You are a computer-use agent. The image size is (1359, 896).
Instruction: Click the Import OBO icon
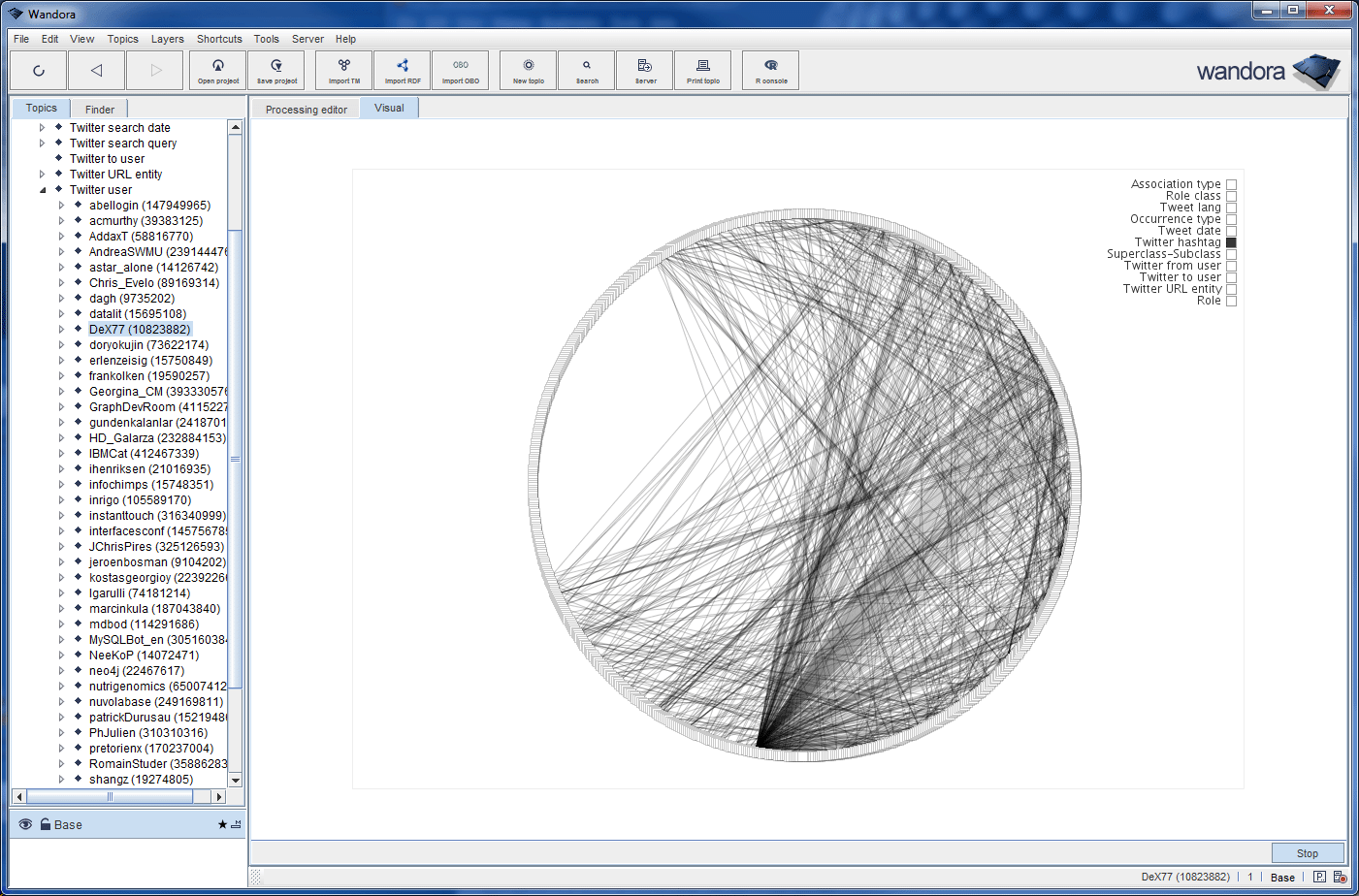point(460,70)
